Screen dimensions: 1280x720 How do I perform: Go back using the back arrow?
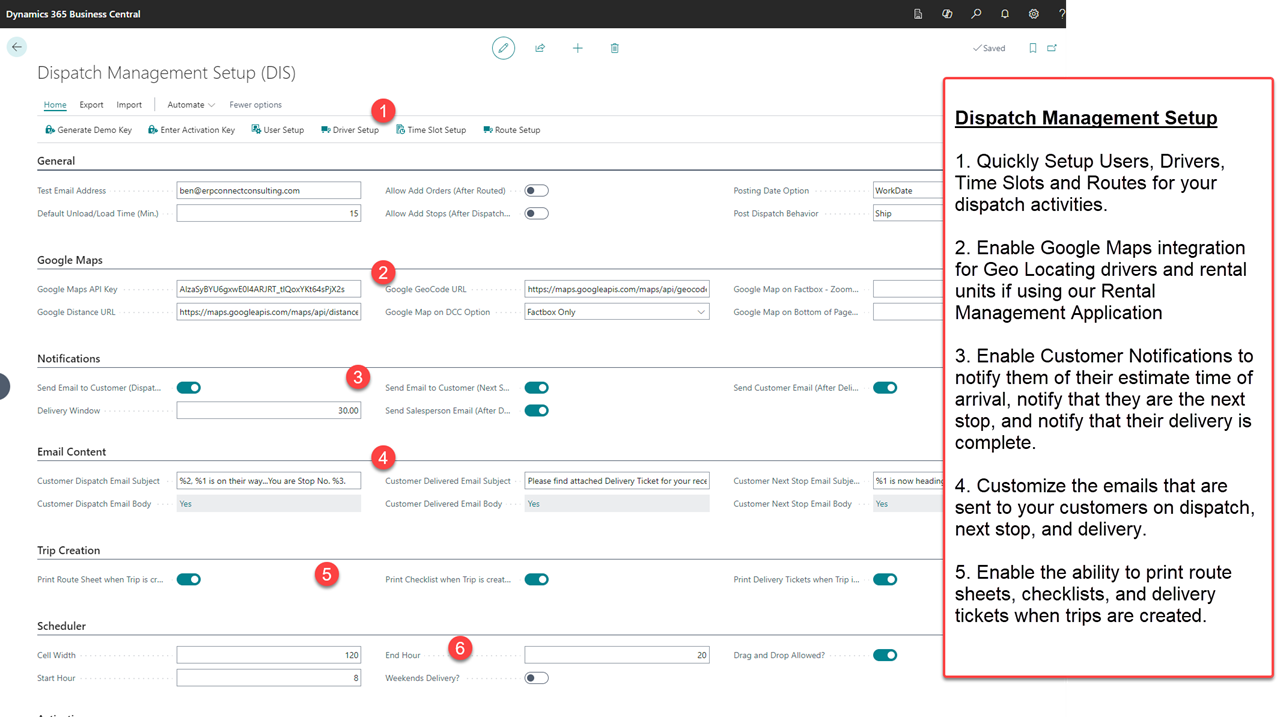coord(17,47)
